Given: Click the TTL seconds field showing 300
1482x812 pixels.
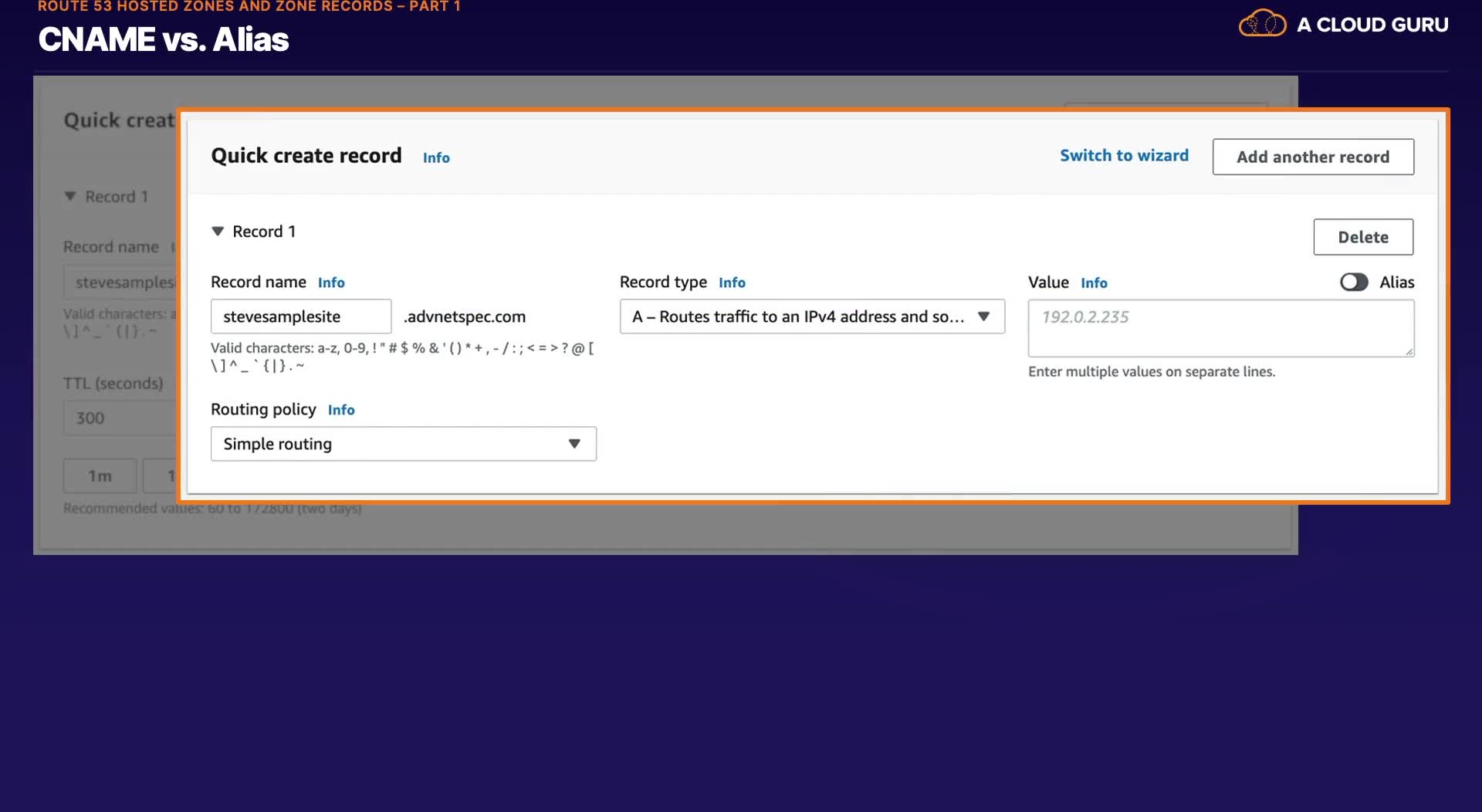Looking at the screenshot, I should click(120, 418).
